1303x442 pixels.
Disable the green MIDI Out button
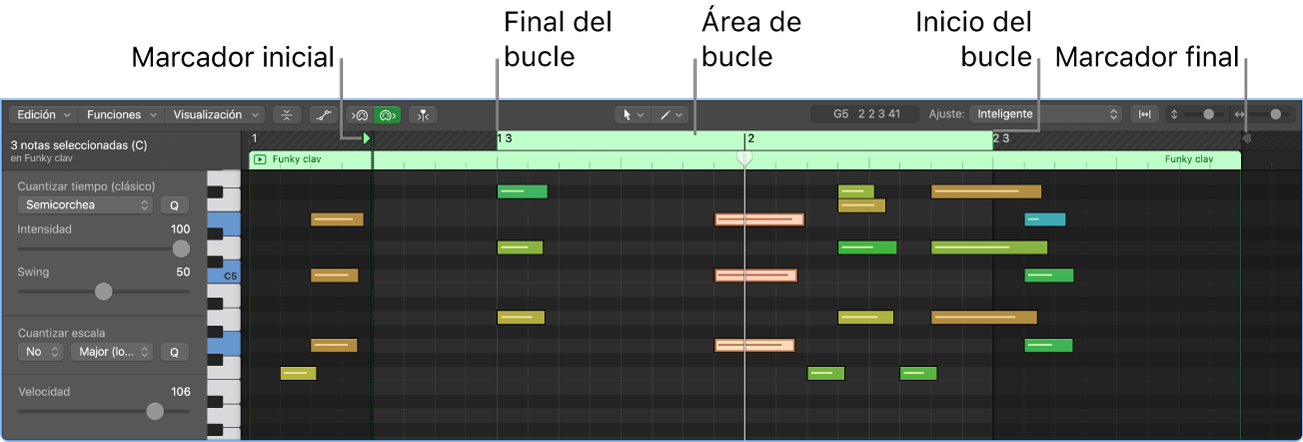click(387, 115)
